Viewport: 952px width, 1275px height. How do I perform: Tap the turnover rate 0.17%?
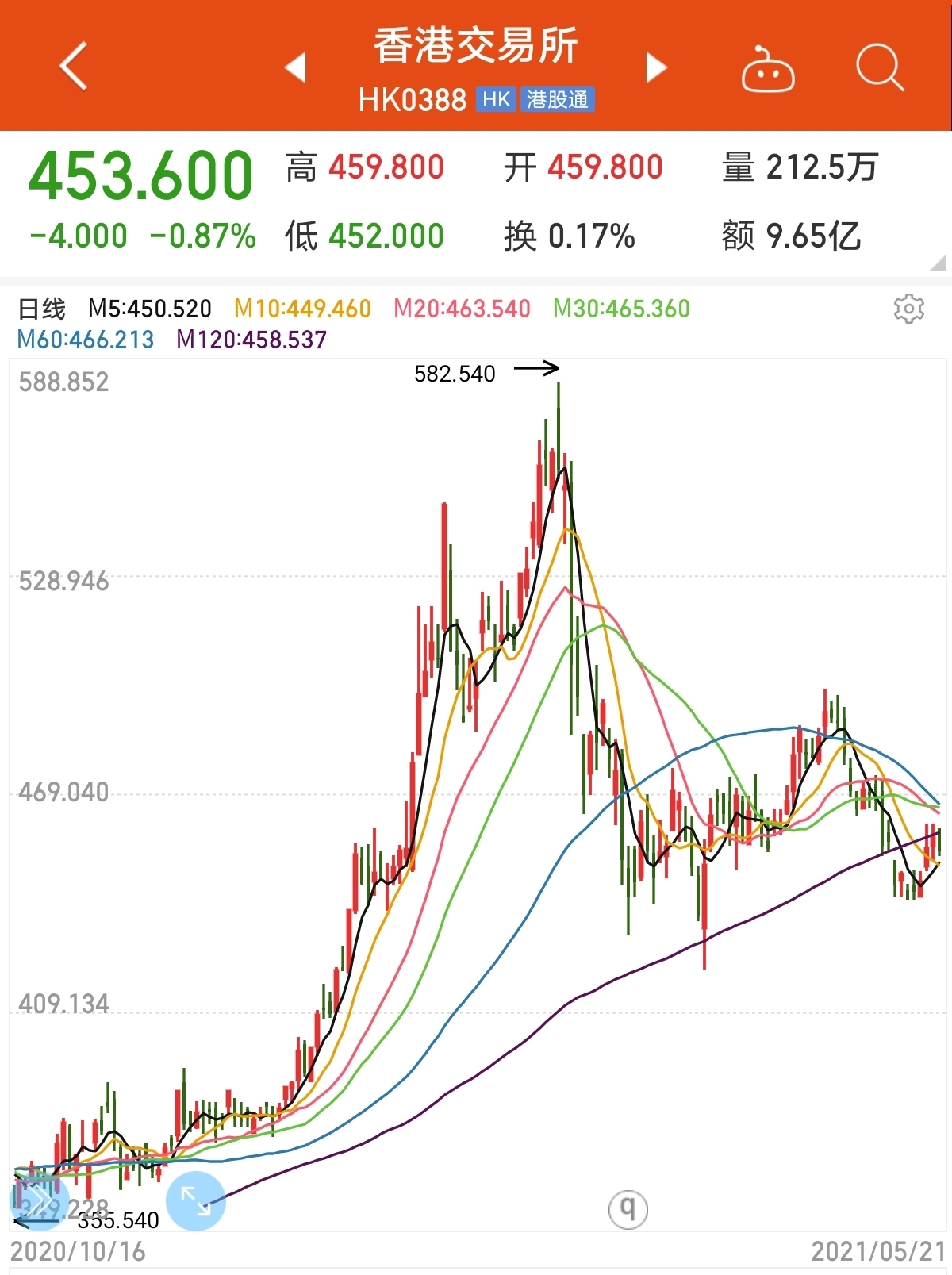592,236
